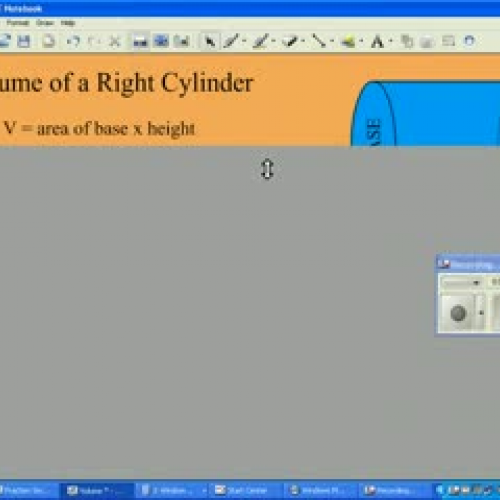Click the formula 'V = area of base x height'
The image size is (500, 500).
pyautogui.click(x=99, y=129)
